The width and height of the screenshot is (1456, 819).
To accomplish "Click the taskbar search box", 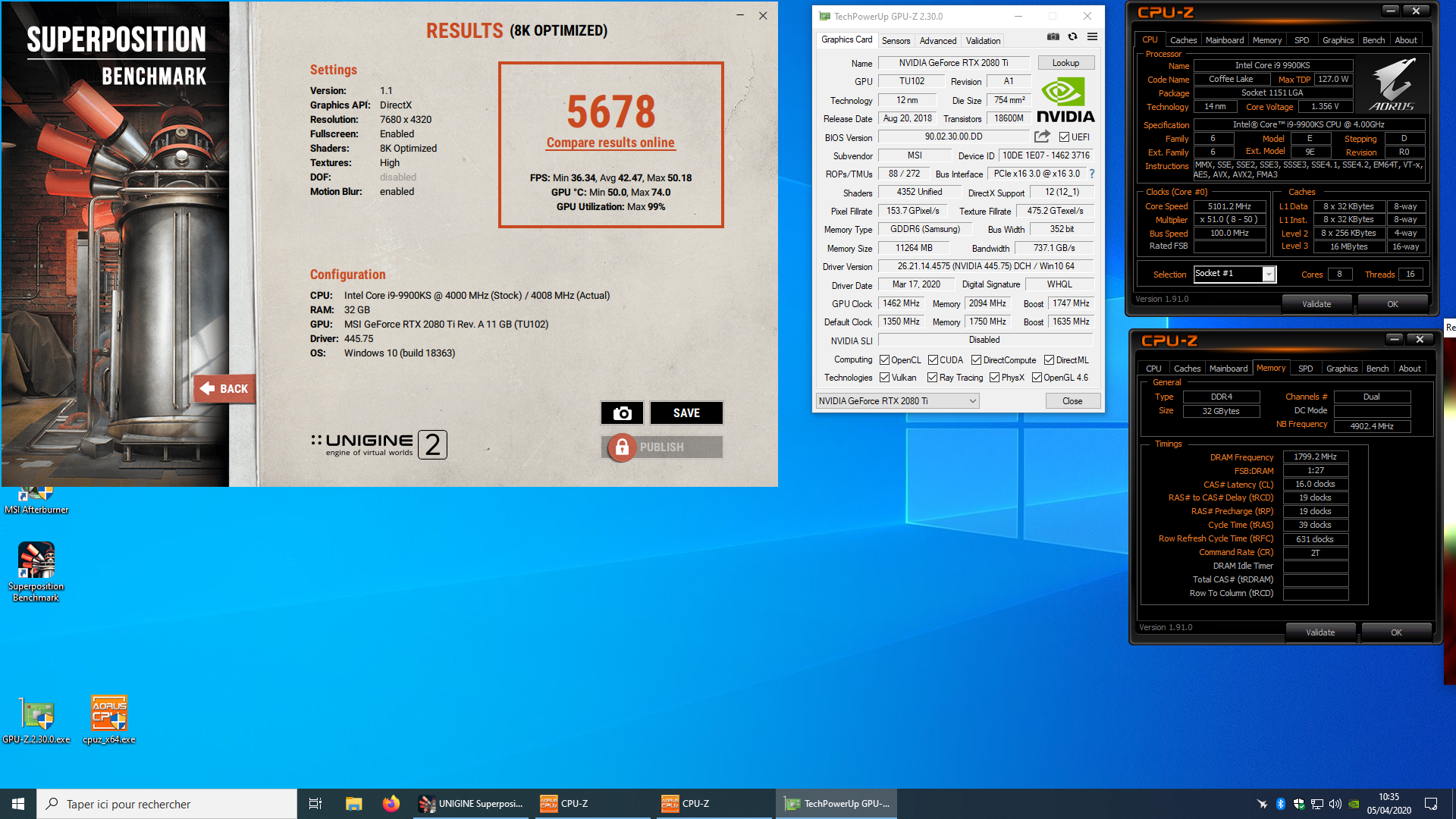I will click(167, 804).
